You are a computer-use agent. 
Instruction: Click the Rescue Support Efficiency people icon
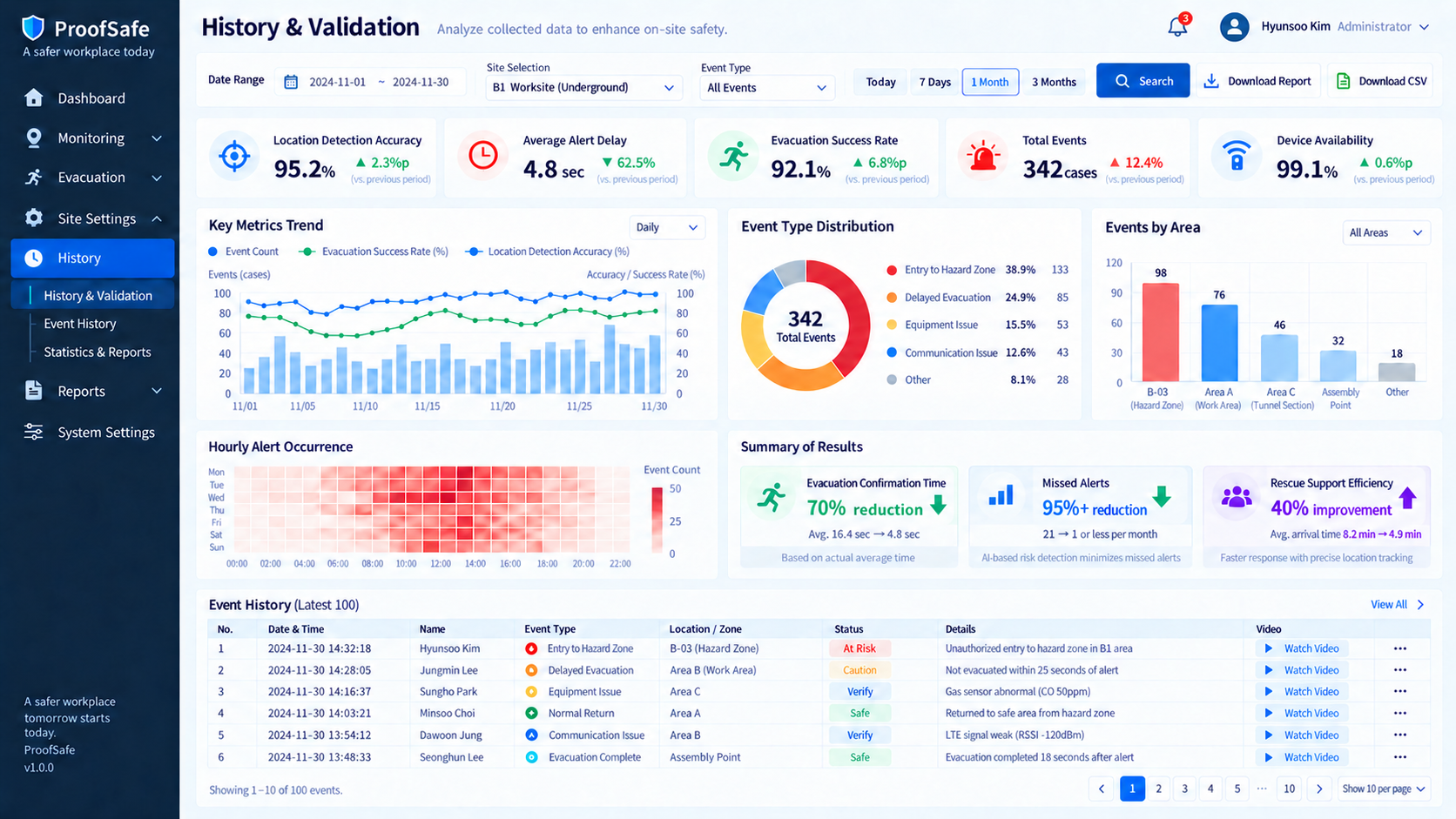click(x=1236, y=497)
